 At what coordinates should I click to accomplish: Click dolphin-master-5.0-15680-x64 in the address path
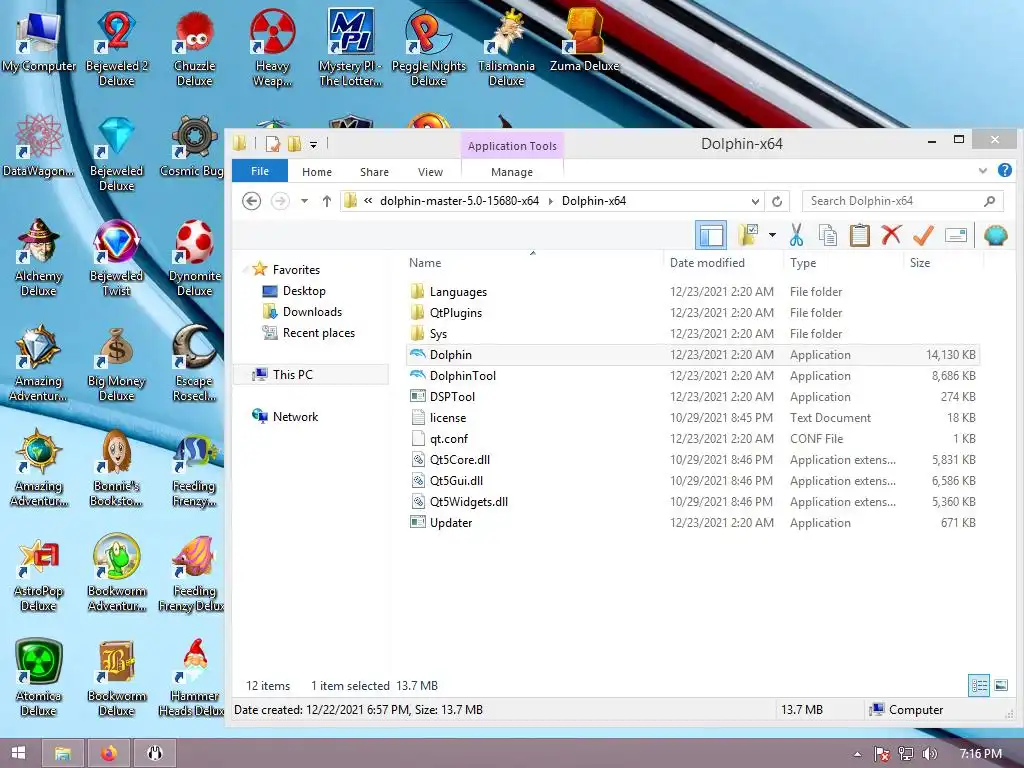click(460, 201)
